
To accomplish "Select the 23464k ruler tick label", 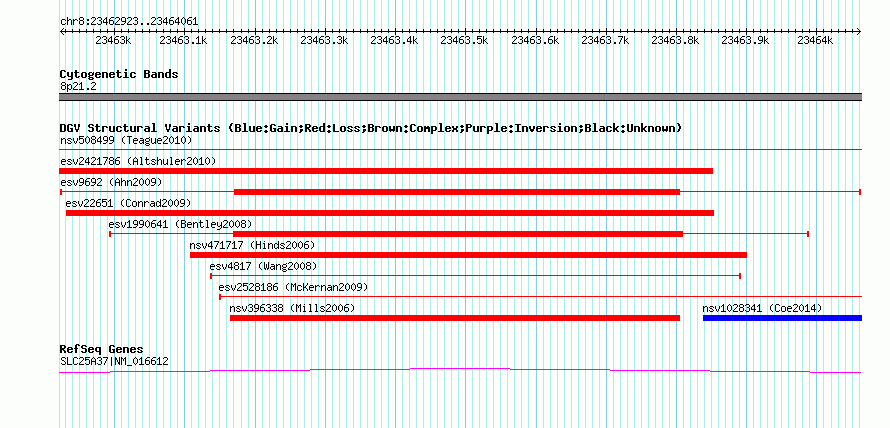I will 815,40.
